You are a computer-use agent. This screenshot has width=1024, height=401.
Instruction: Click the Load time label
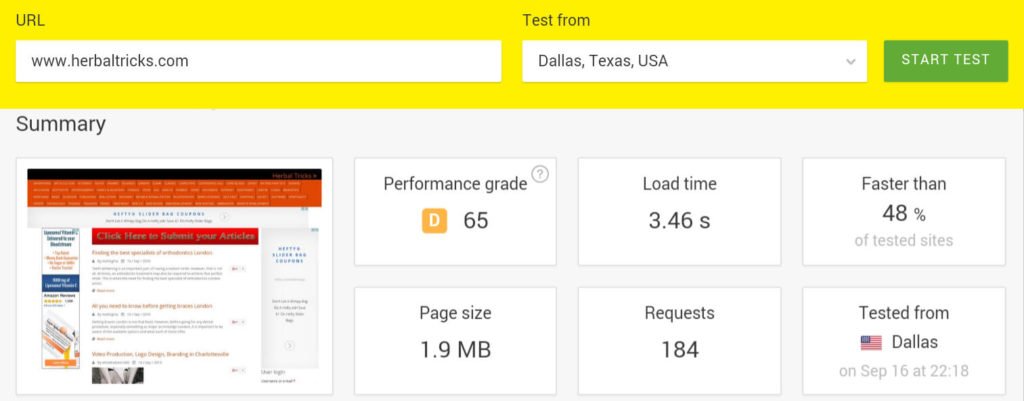click(x=679, y=184)
